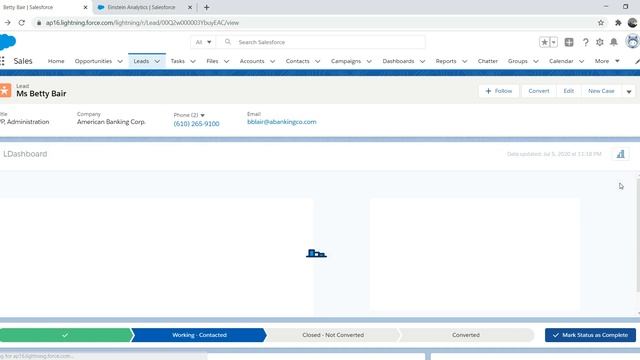Click the search magnifier icon
640x360 pixels.
[228, 42]
